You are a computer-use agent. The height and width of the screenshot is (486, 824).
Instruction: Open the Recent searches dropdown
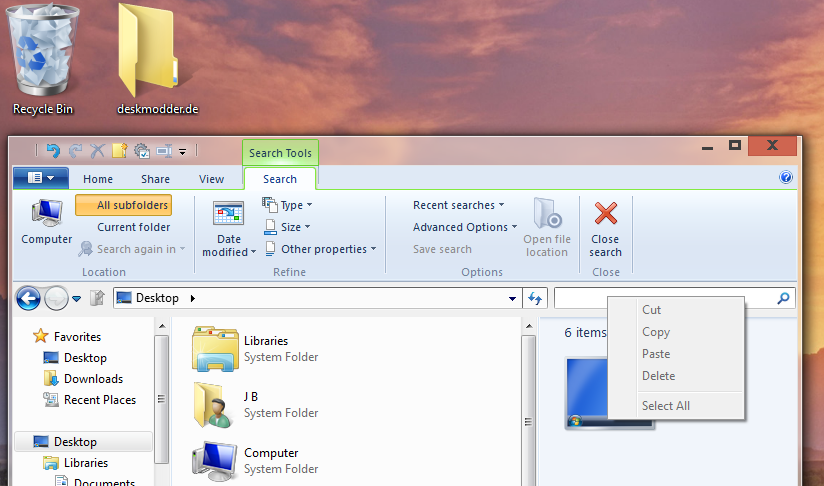click(458, 205)
